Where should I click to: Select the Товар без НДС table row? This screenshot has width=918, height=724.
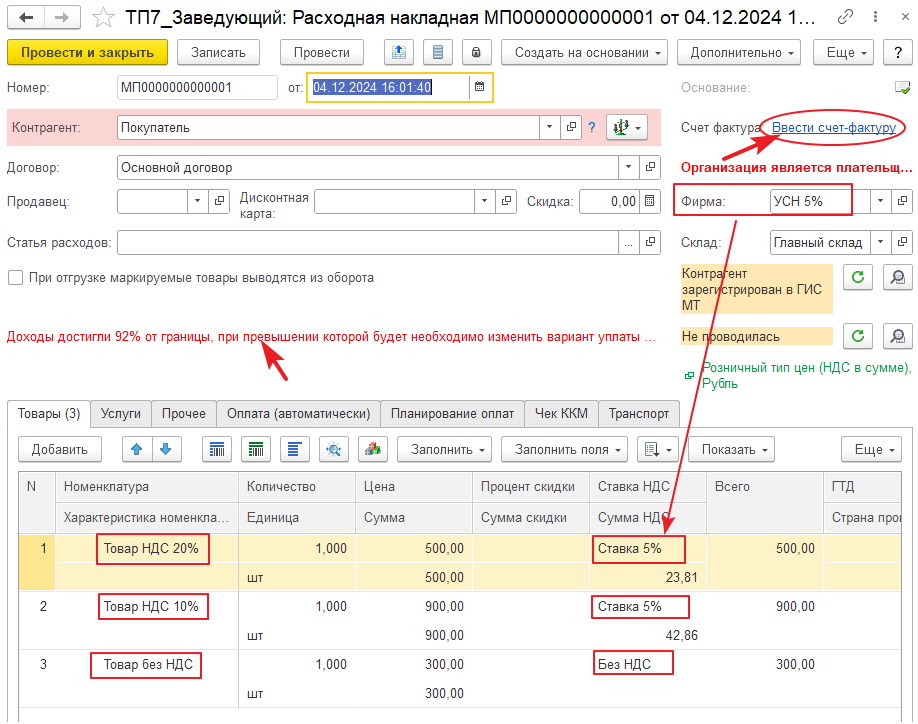click(x=146, y=665)
